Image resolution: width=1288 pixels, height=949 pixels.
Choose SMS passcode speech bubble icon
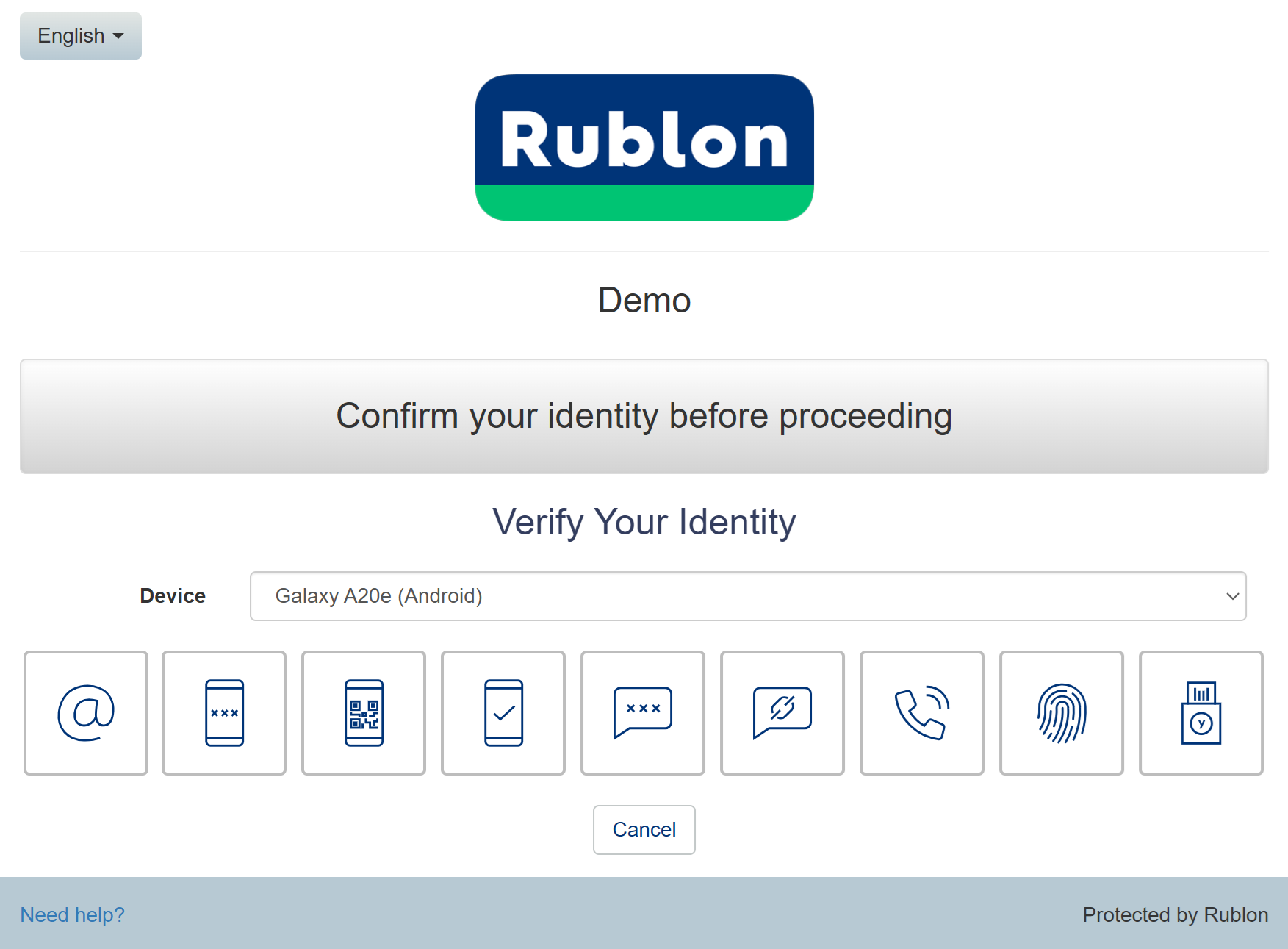[643, 712]
